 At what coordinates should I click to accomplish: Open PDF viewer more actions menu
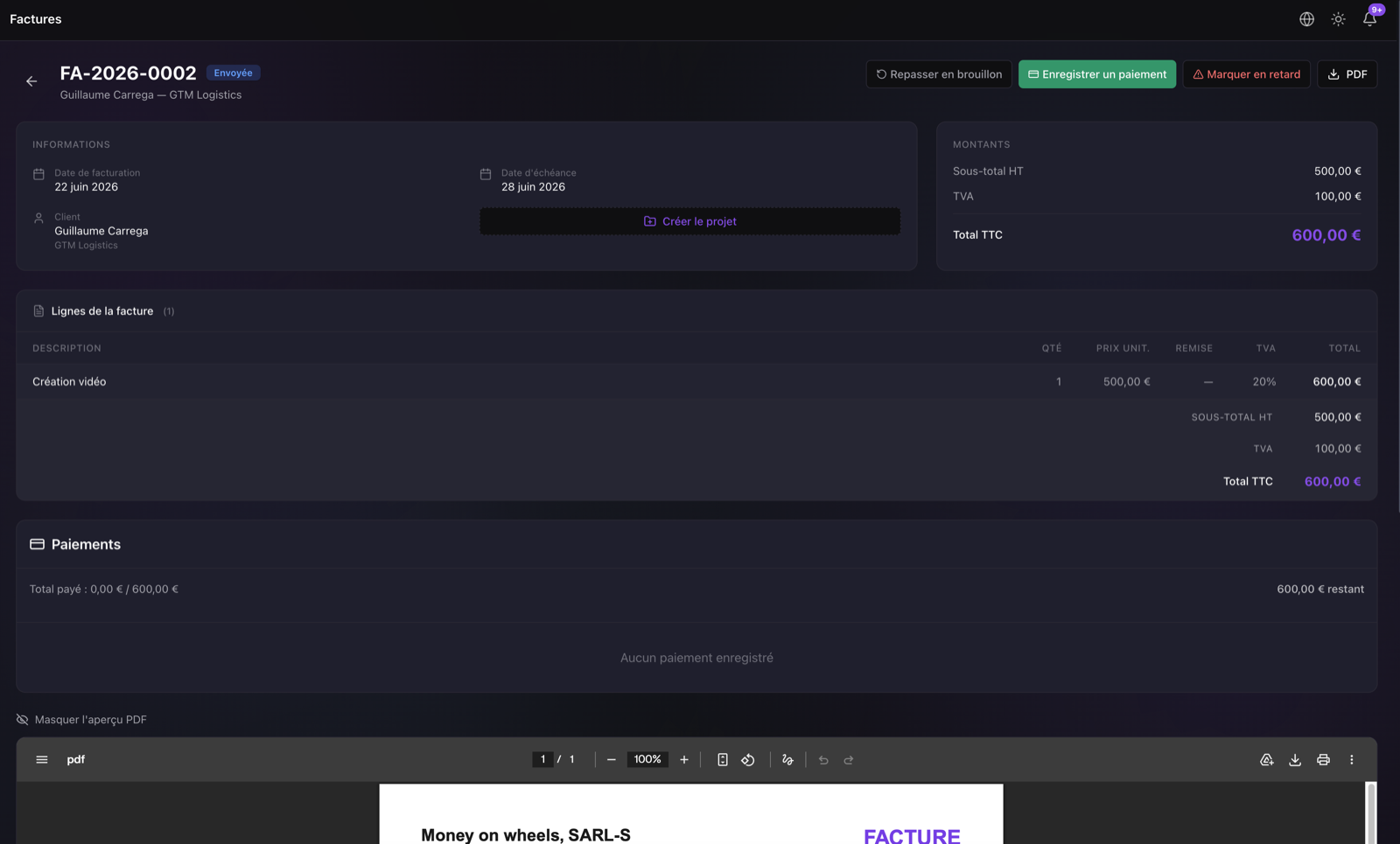[1352, 760]
